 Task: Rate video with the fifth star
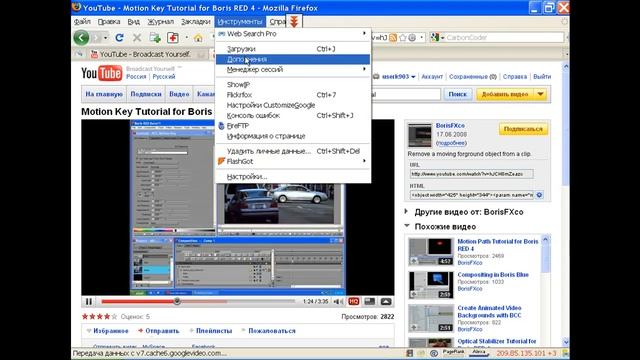[x=114, y=316]
